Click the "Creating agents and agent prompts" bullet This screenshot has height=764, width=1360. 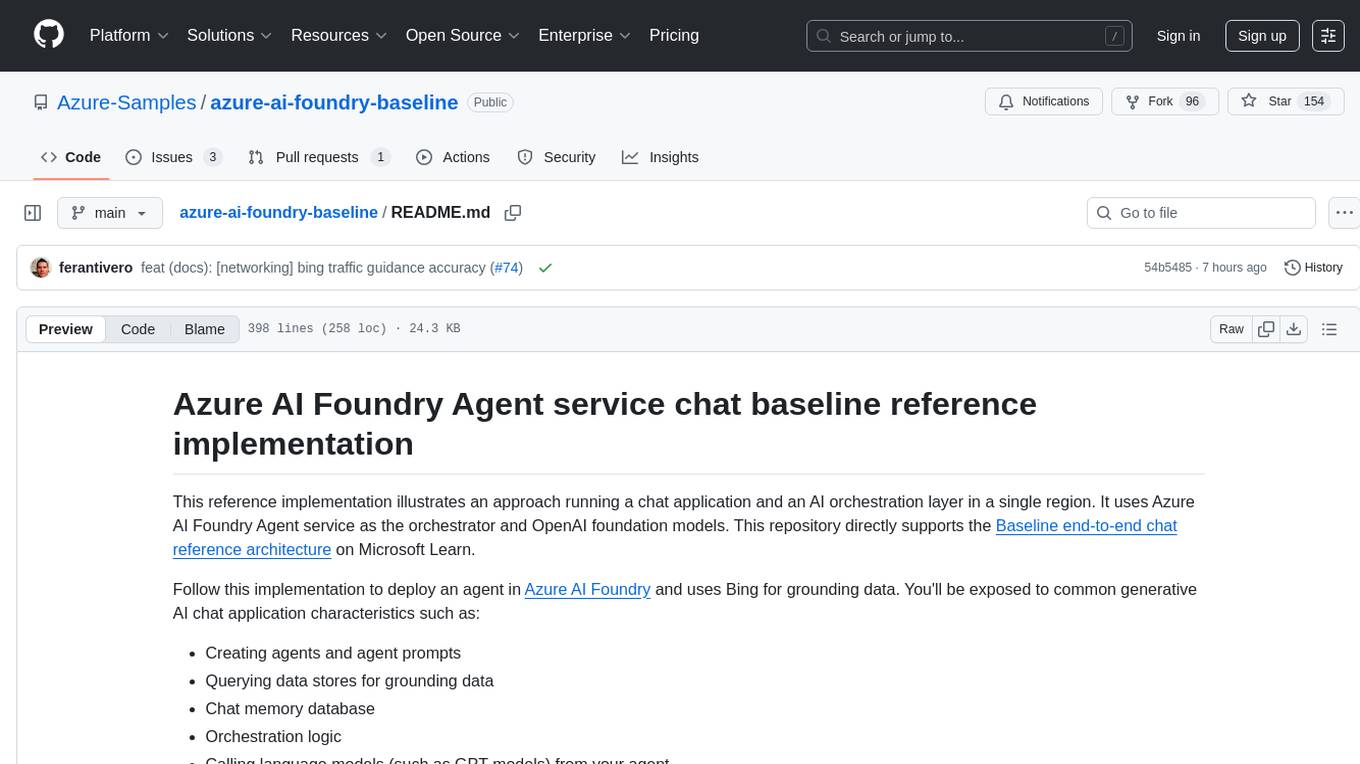[x=333, y=652]
